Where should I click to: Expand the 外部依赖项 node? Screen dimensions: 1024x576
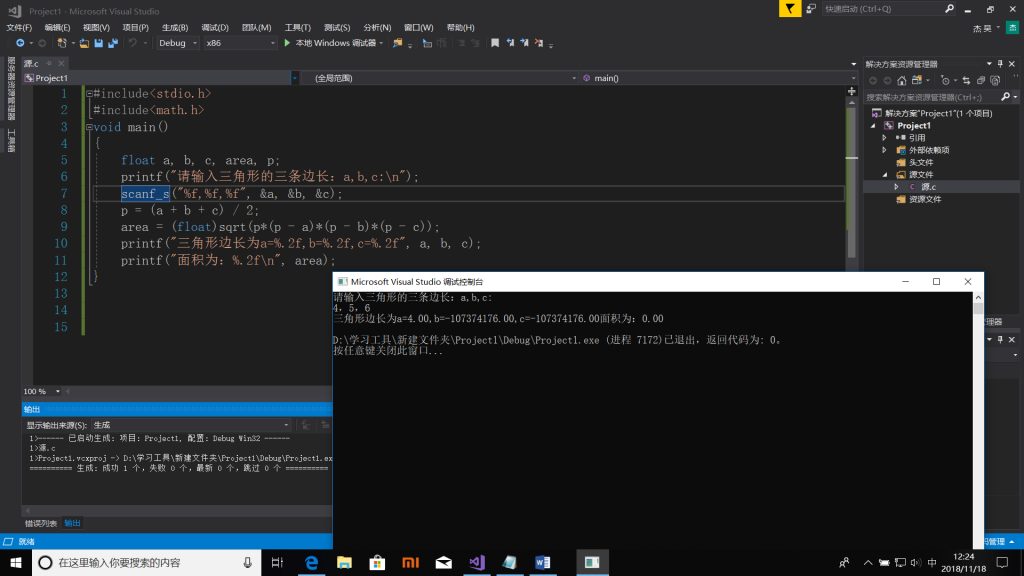(x=885, y=150)
